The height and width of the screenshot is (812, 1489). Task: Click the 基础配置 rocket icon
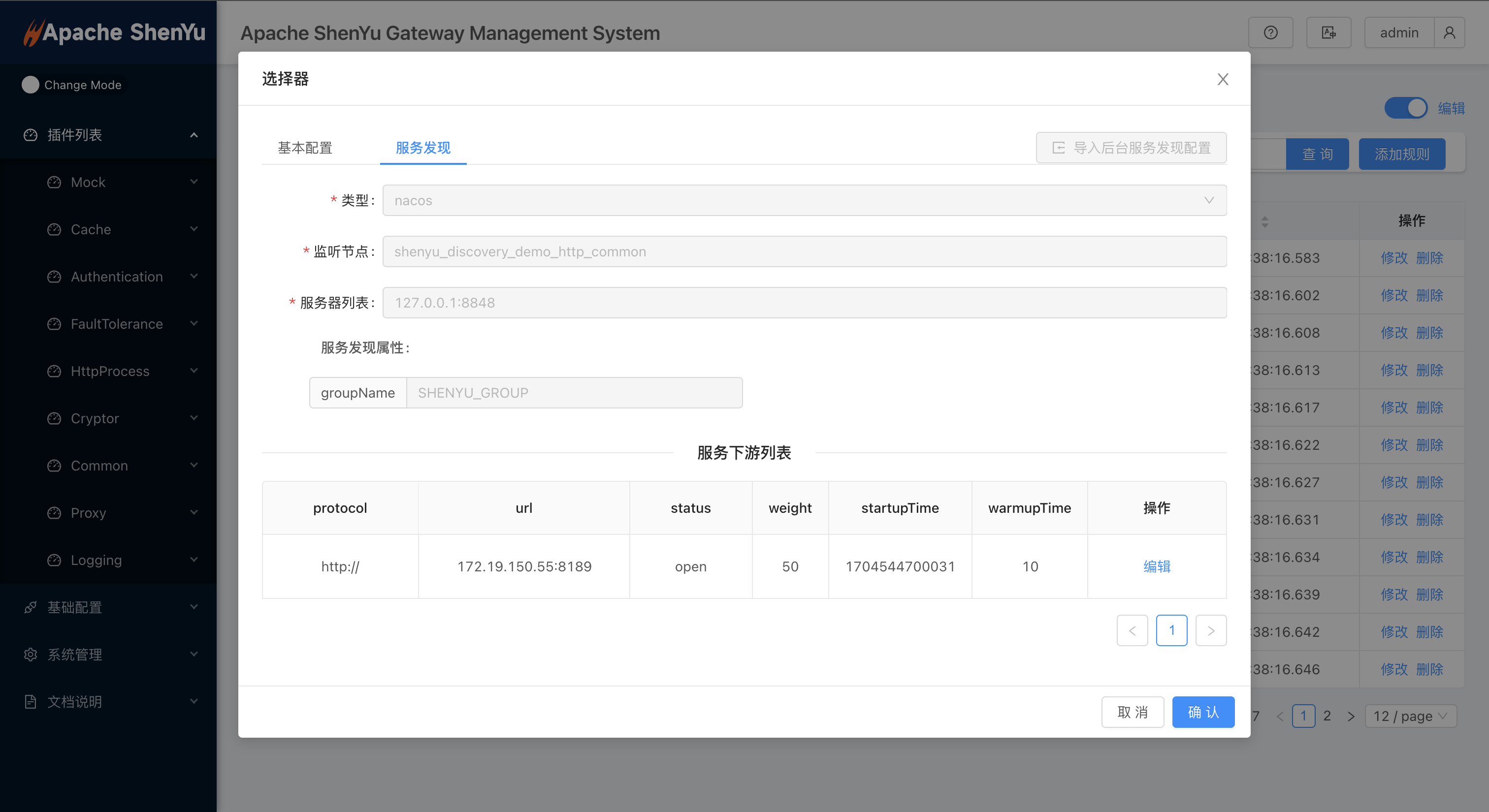coord(31,607)
